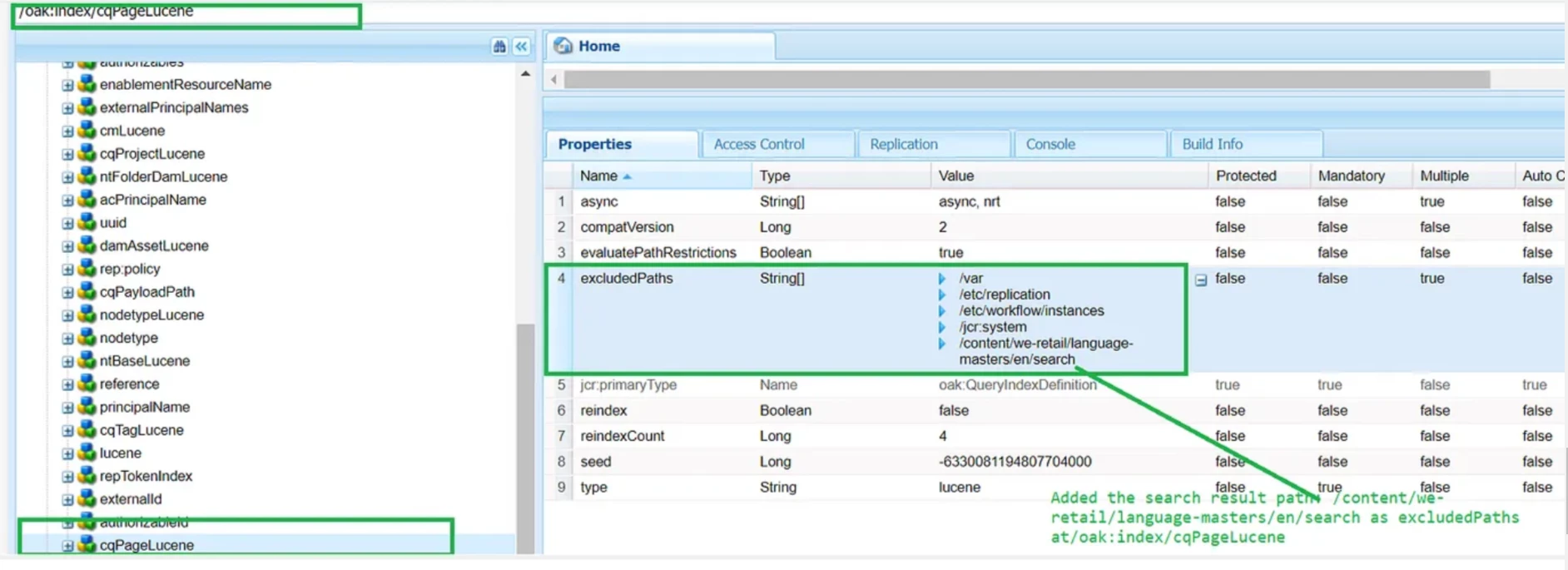Expand the cqProjectLucene tree node
The height and width of the screenshot is (570, 1568).
[x=67, y=154]
